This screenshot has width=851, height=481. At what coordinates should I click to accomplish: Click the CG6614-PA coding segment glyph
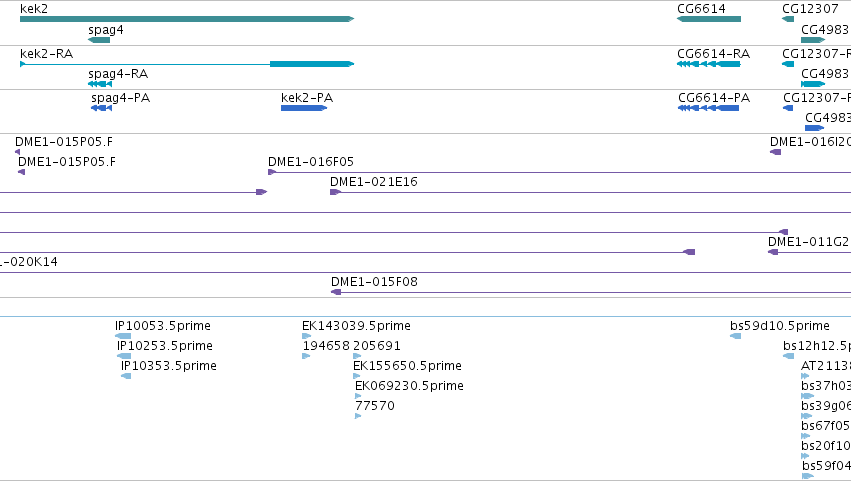(x=708, y=108)
